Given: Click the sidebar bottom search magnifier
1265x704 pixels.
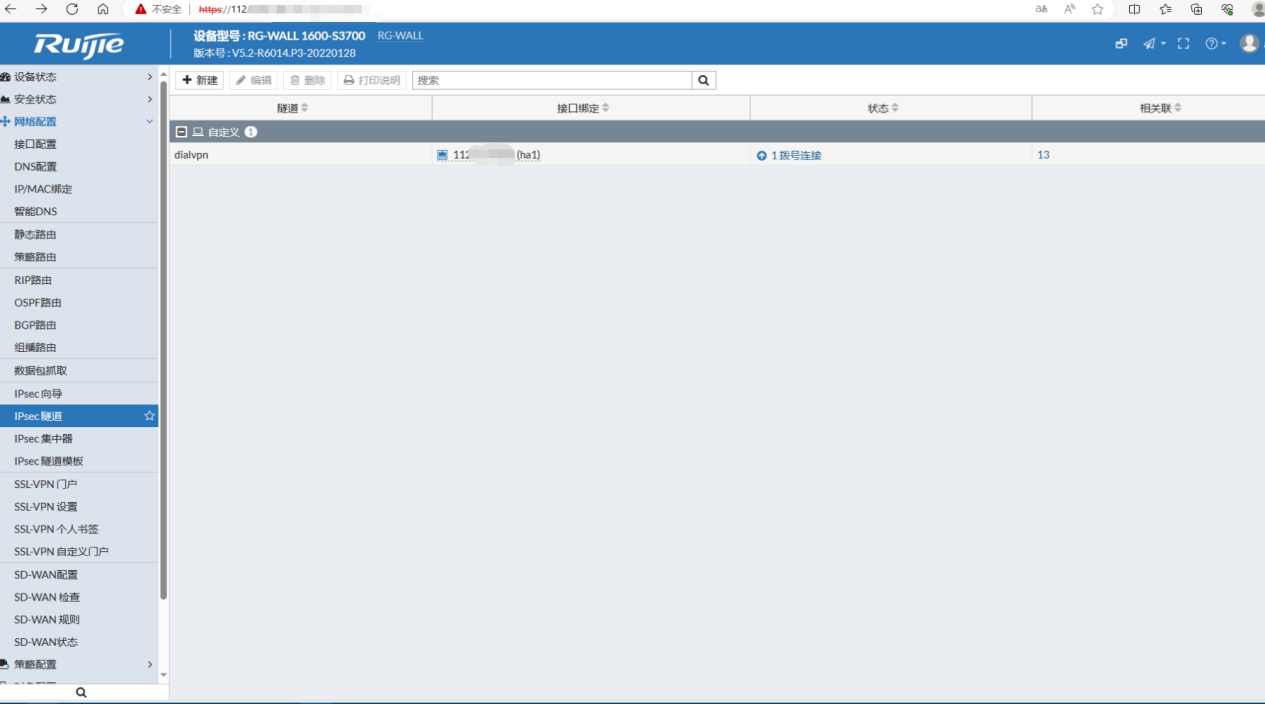Looking at the screenshot, I should [x=81, y=692].
